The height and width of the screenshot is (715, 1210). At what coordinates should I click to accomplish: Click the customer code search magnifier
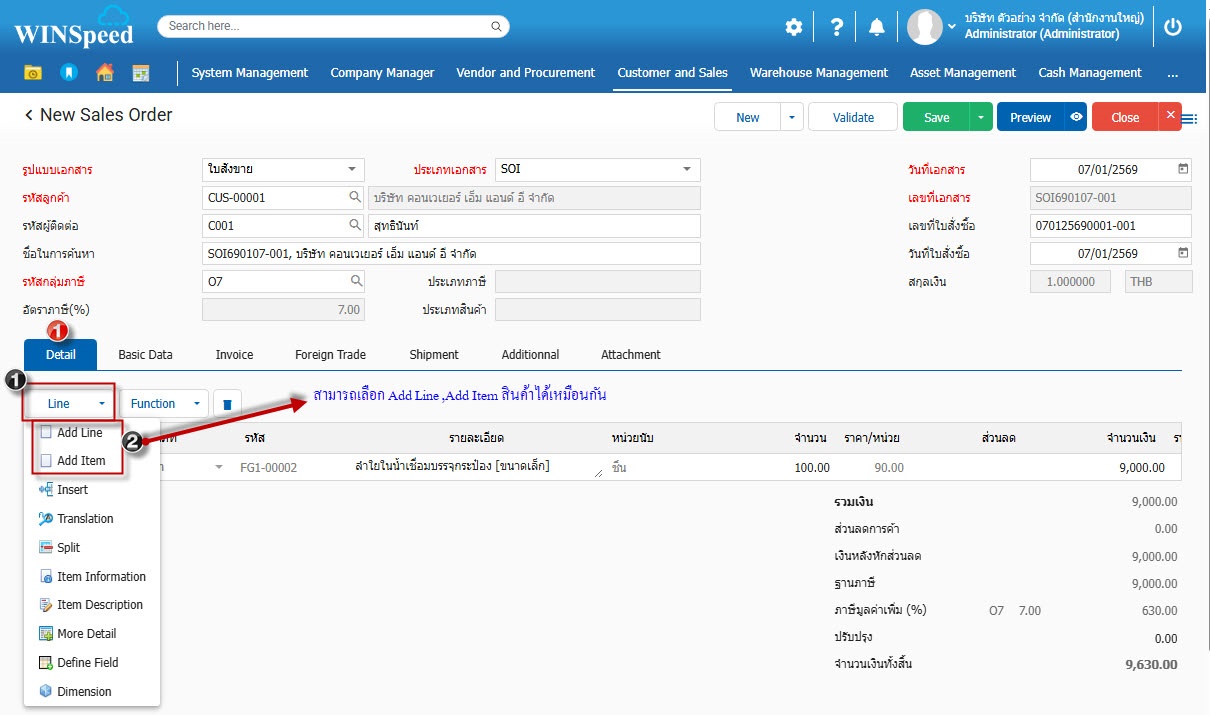pyautogui.click(x=354, y=198)
